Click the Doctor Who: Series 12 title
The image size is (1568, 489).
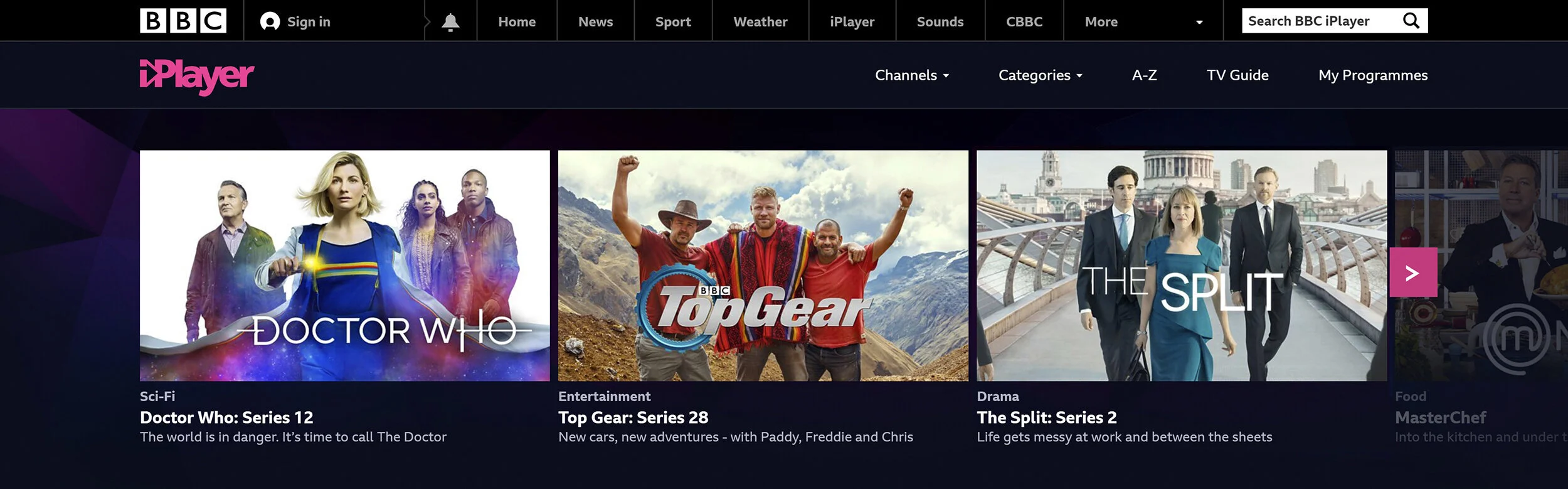click(226, 417)
